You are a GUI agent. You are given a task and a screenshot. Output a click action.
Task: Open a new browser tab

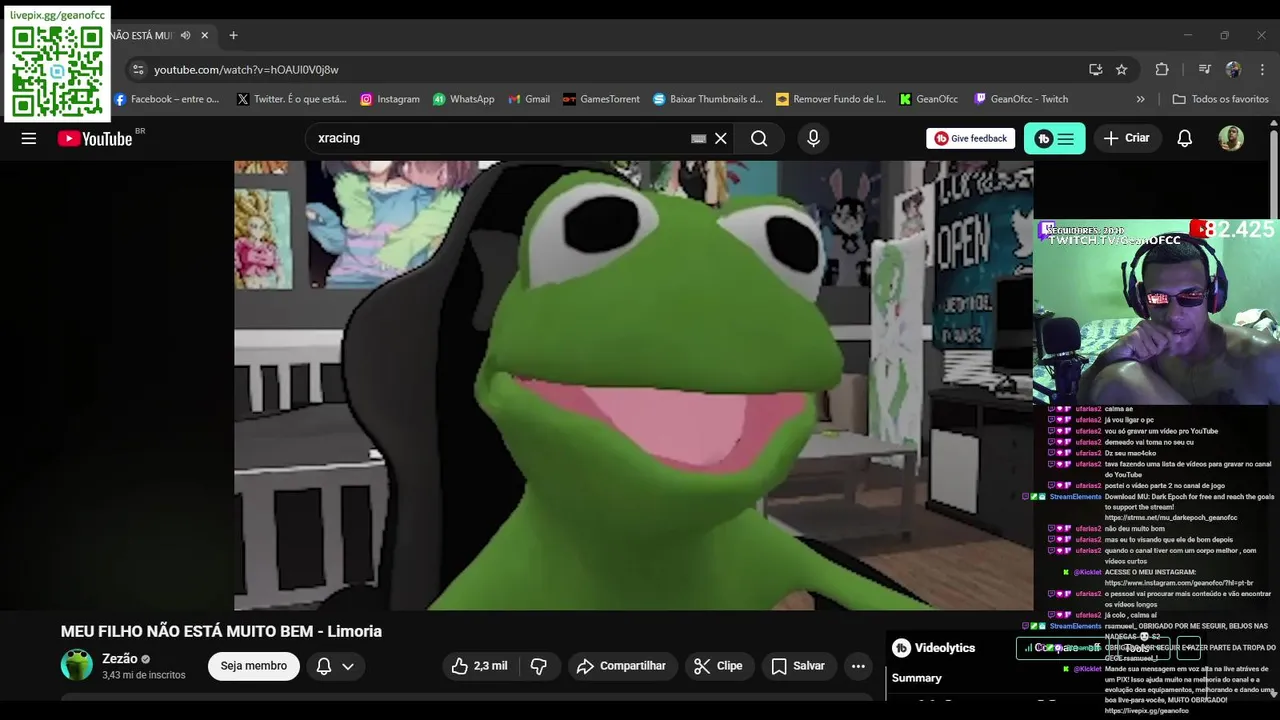pos(233,35)
